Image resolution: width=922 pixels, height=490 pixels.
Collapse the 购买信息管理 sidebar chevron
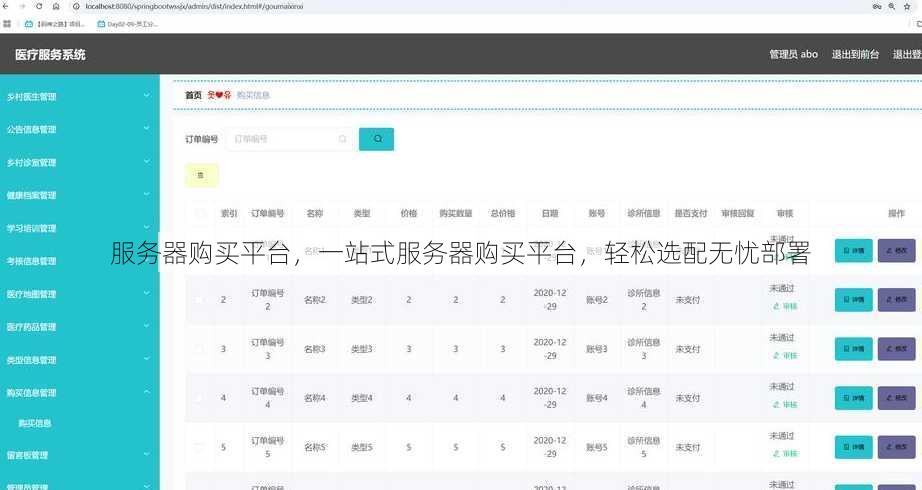point(146,392)
